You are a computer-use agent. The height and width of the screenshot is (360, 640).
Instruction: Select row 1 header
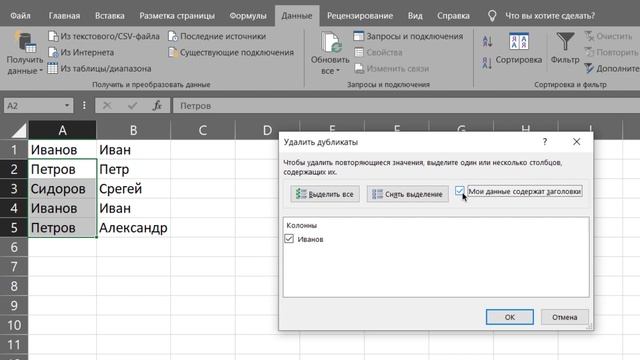pos(14,150)
